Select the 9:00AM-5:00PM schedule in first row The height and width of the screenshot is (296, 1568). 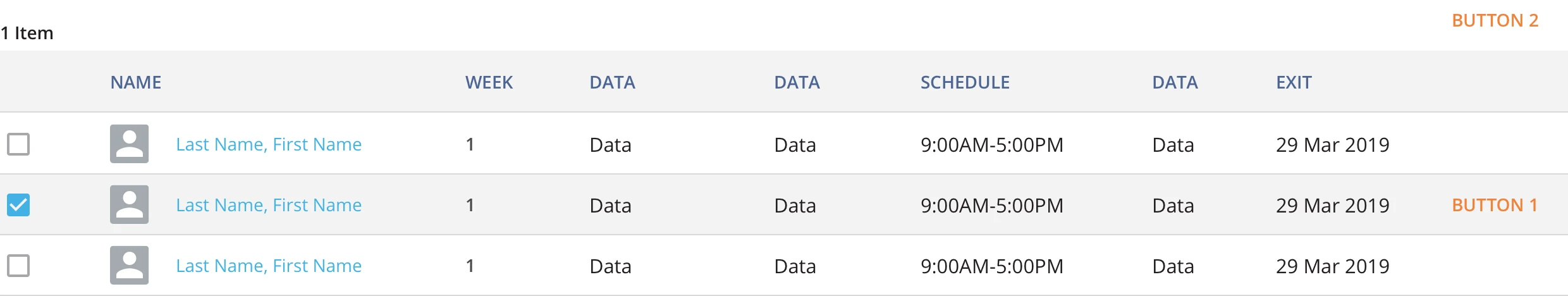point(992,145)
